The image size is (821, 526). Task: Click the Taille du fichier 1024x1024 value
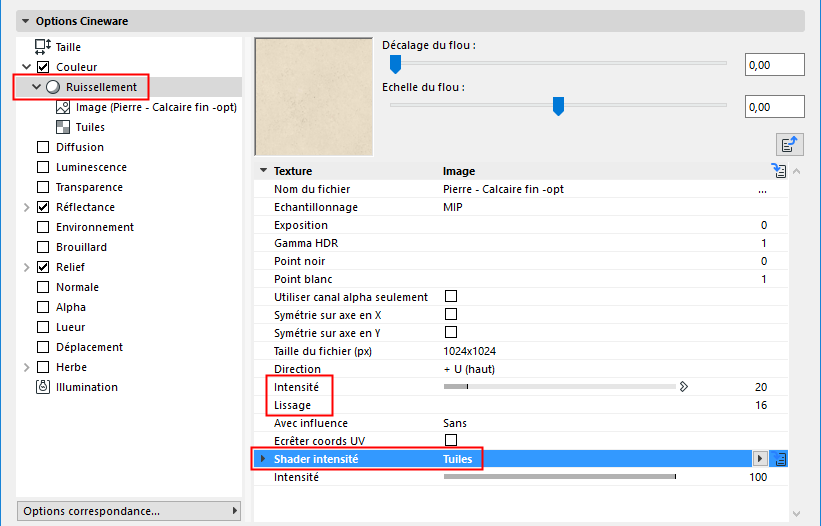(x=470, y=351)
